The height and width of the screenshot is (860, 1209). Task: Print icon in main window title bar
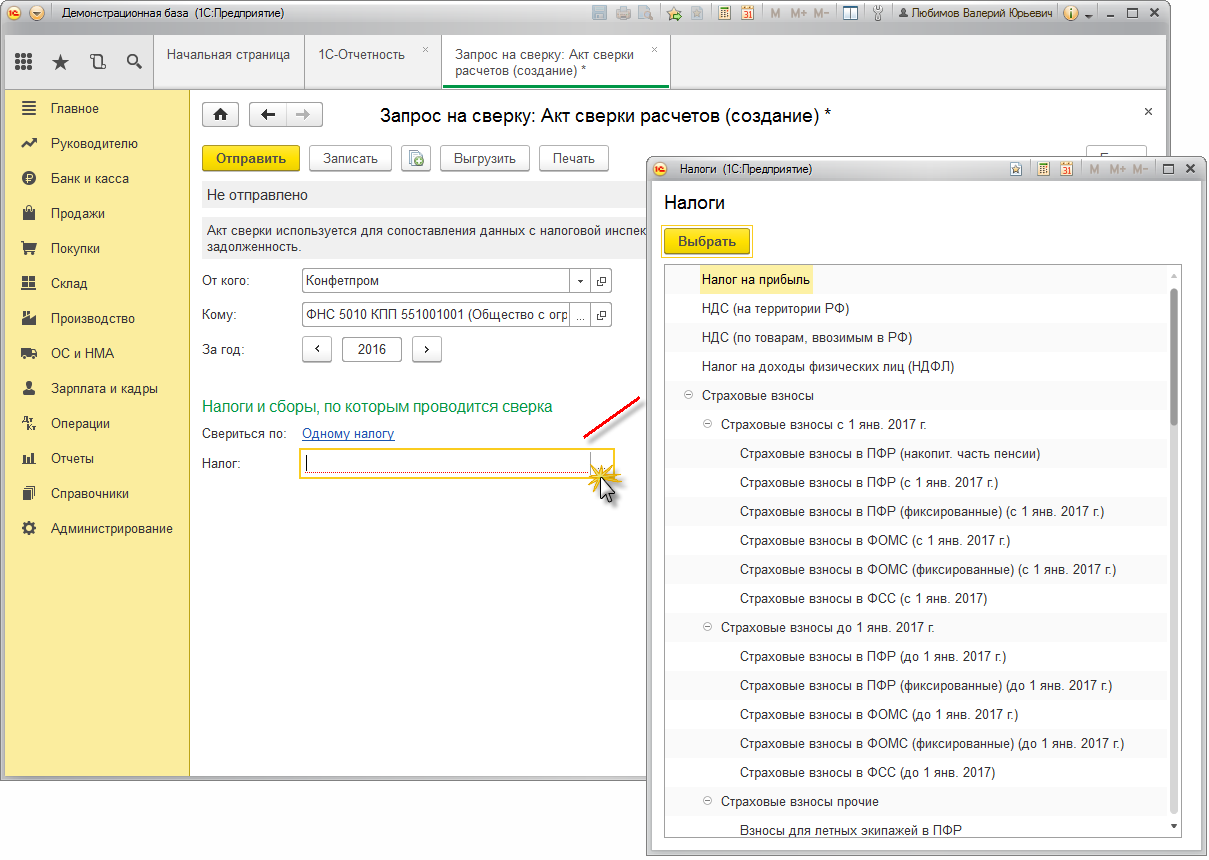[623, 14]
